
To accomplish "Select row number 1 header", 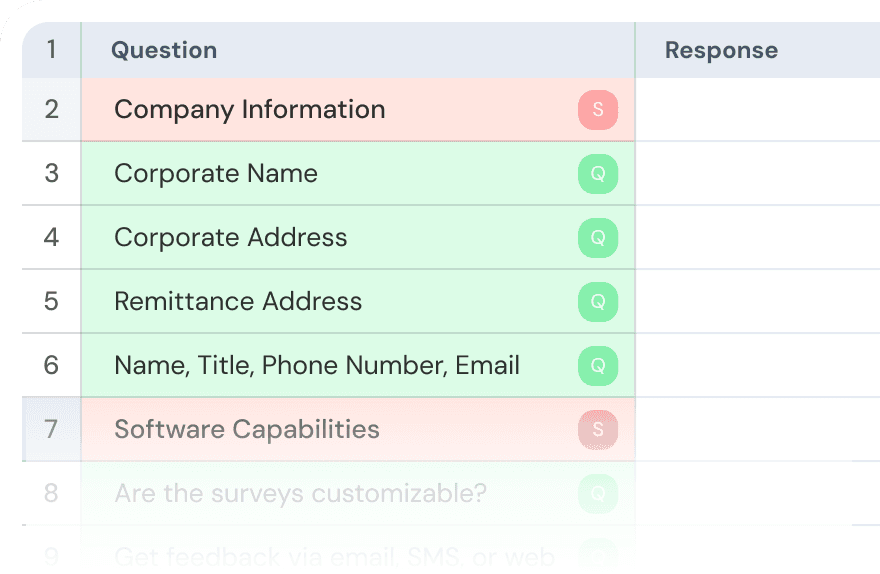I will pyautogui.click(x=51, y=50).
